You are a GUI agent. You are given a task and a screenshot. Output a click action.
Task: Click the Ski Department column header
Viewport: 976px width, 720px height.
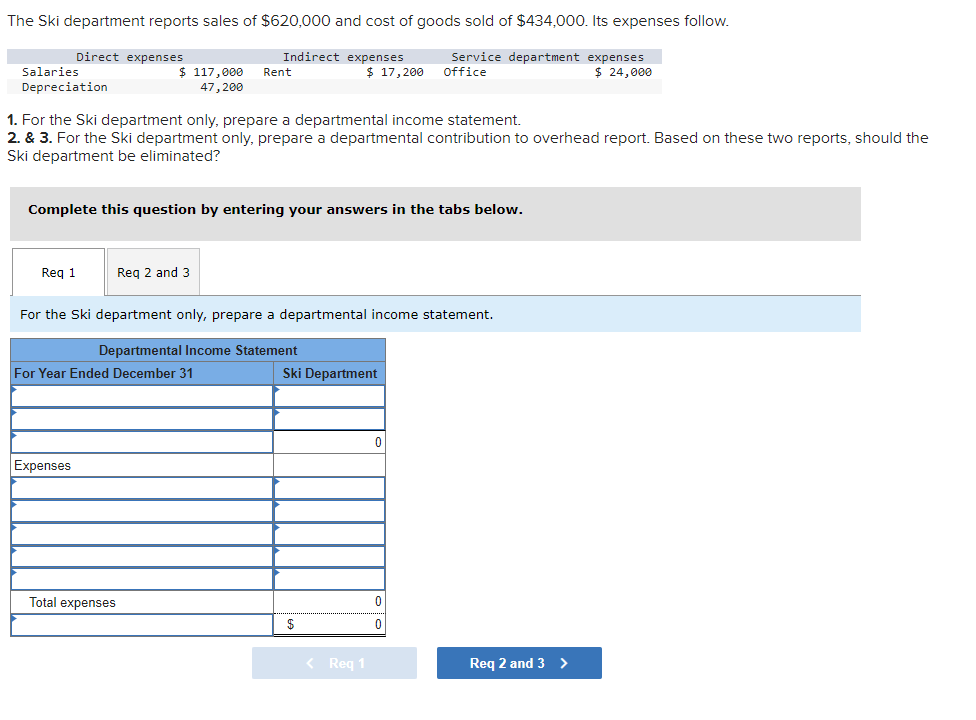[329, 373]
